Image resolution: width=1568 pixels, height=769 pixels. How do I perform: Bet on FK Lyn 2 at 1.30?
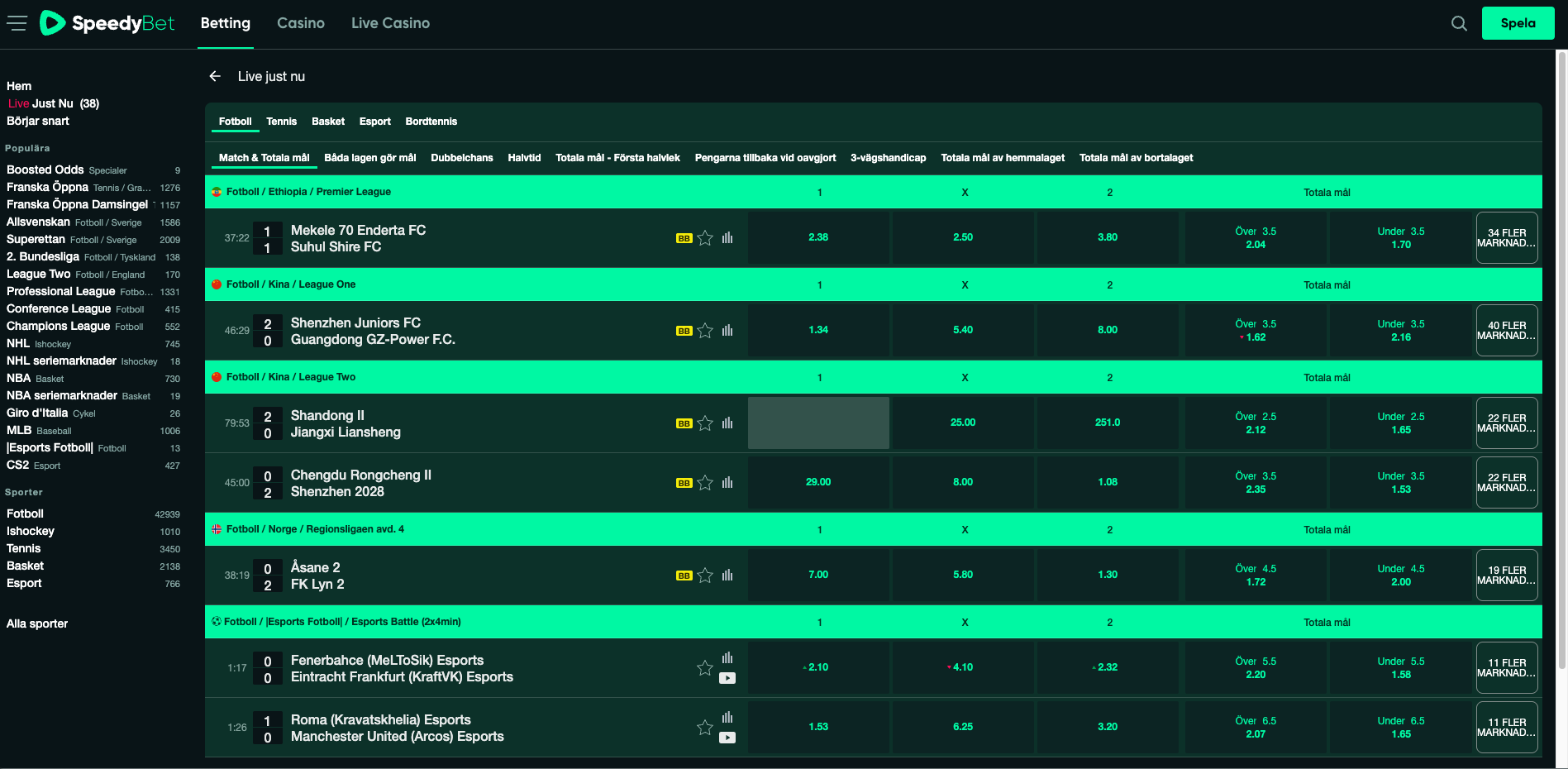coord(1108,576)
